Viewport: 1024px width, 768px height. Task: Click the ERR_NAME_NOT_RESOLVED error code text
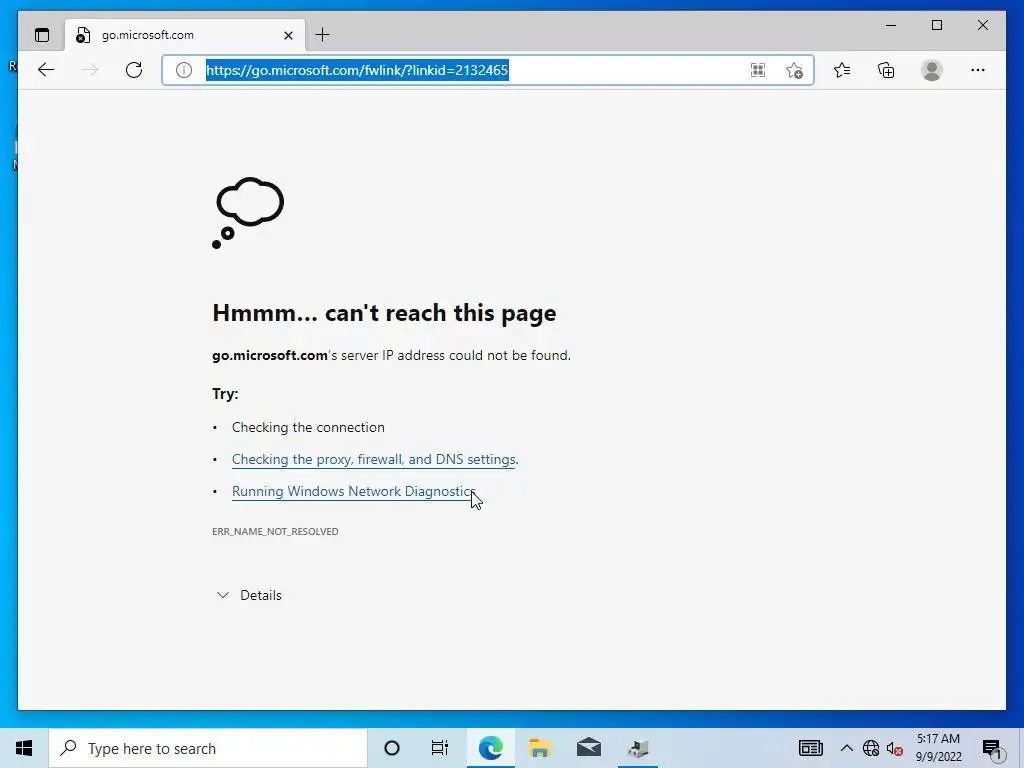275,532
